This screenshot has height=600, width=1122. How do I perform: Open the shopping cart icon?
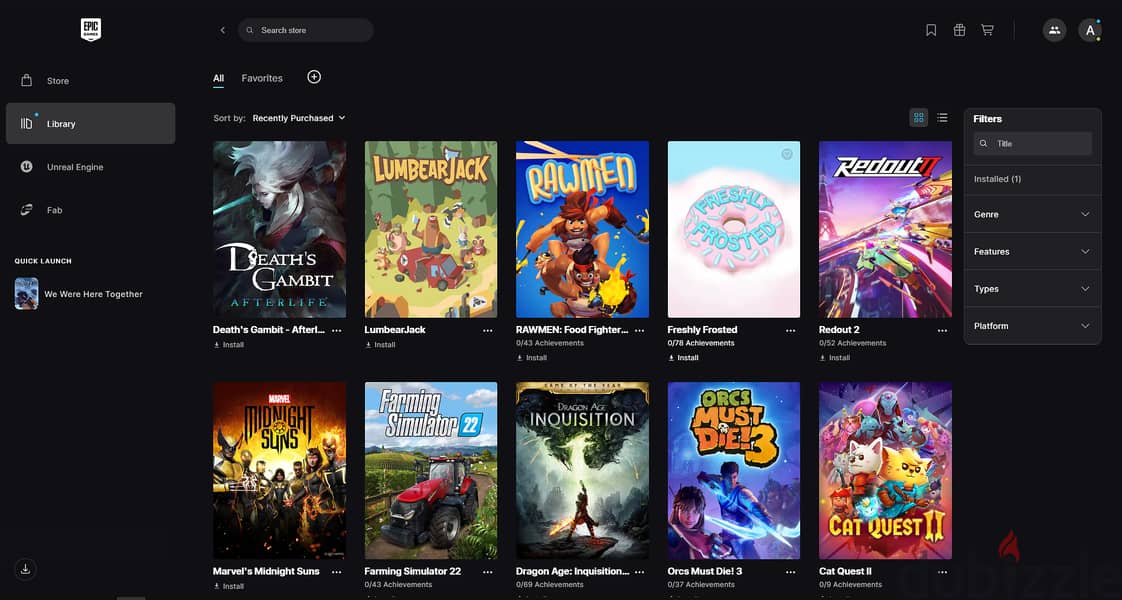coord(987,30)
